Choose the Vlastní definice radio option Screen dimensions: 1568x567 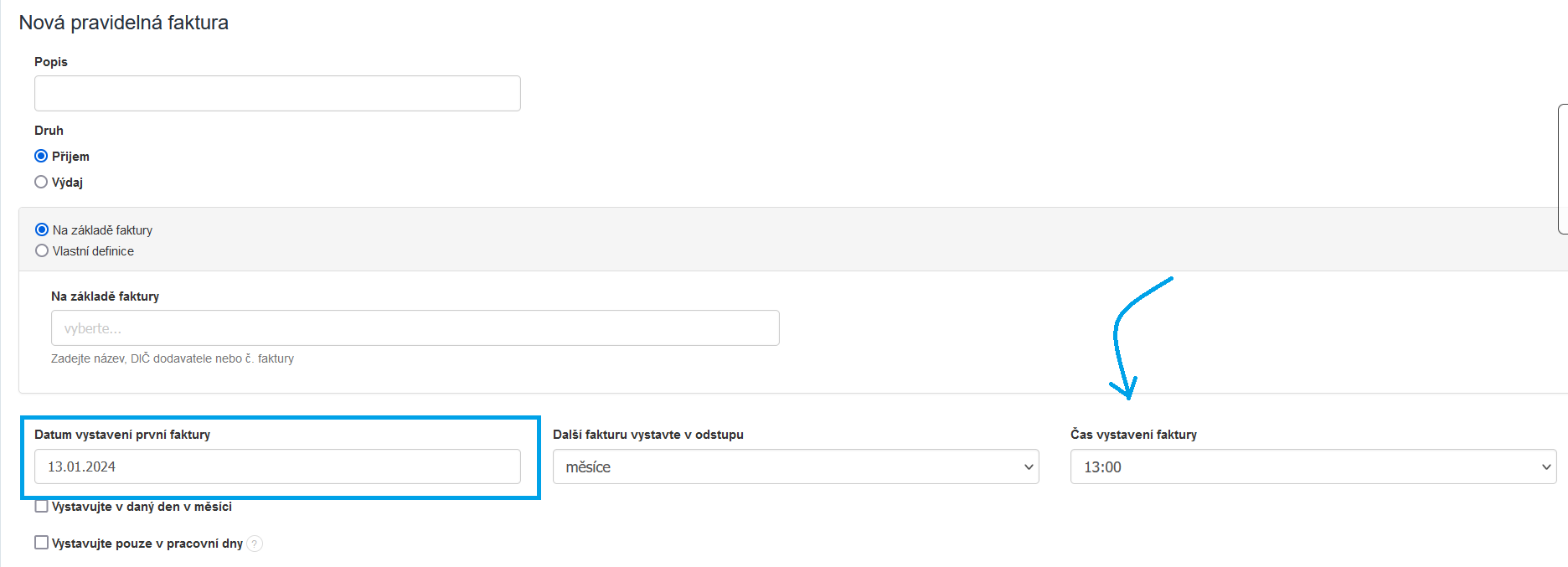pos(42,251)
